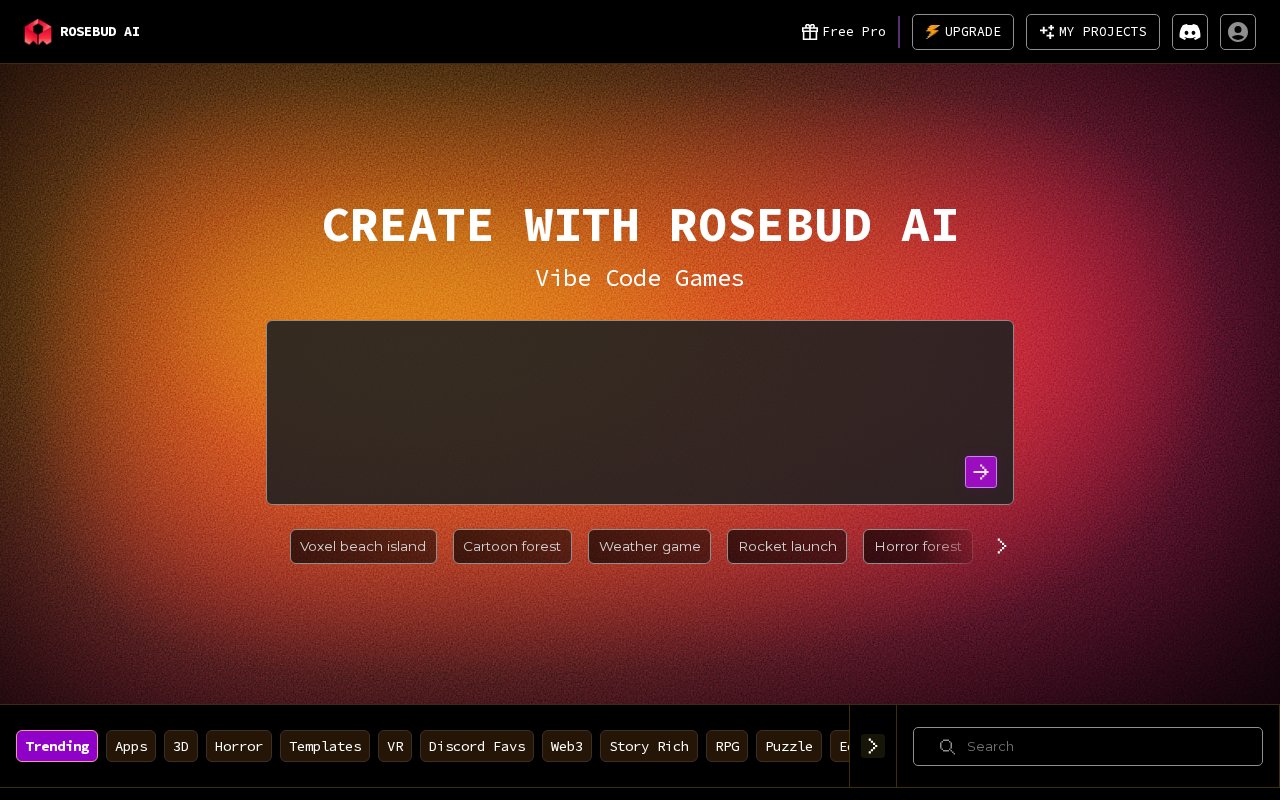Click the ROSEBUD AI brand name

click(x=100, y=32)
